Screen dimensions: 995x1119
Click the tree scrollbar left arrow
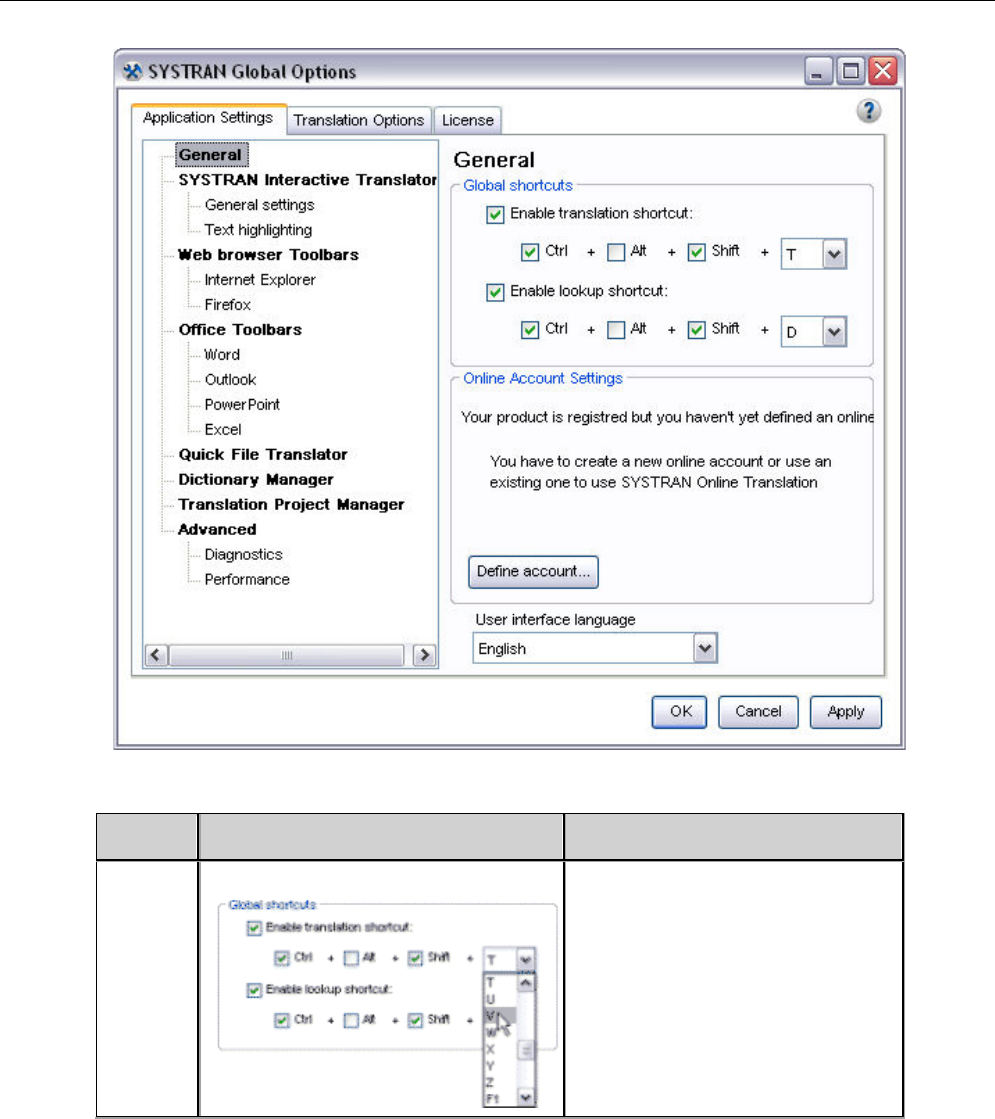click(x=156, y=655)
